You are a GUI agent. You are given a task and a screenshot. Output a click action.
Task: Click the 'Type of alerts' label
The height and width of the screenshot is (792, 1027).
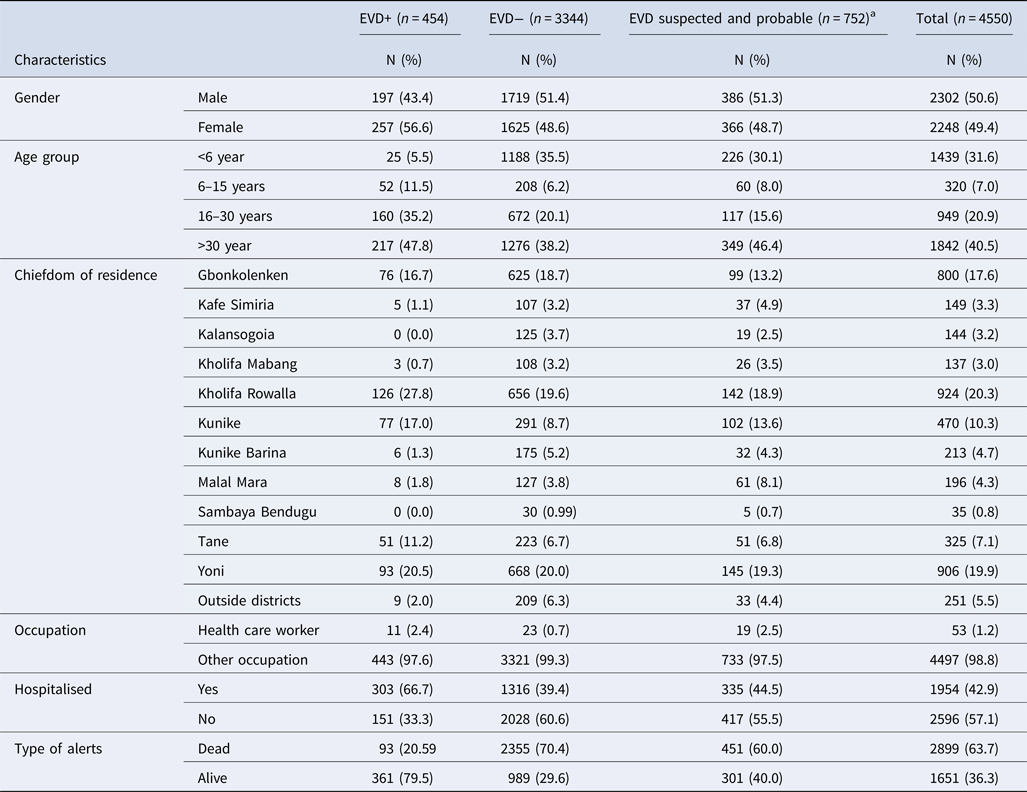coord(58,749)
